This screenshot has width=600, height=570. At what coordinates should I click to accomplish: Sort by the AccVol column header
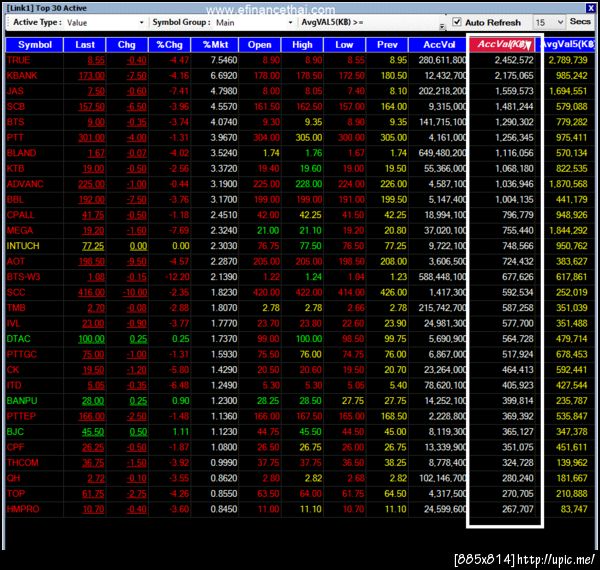439,45
